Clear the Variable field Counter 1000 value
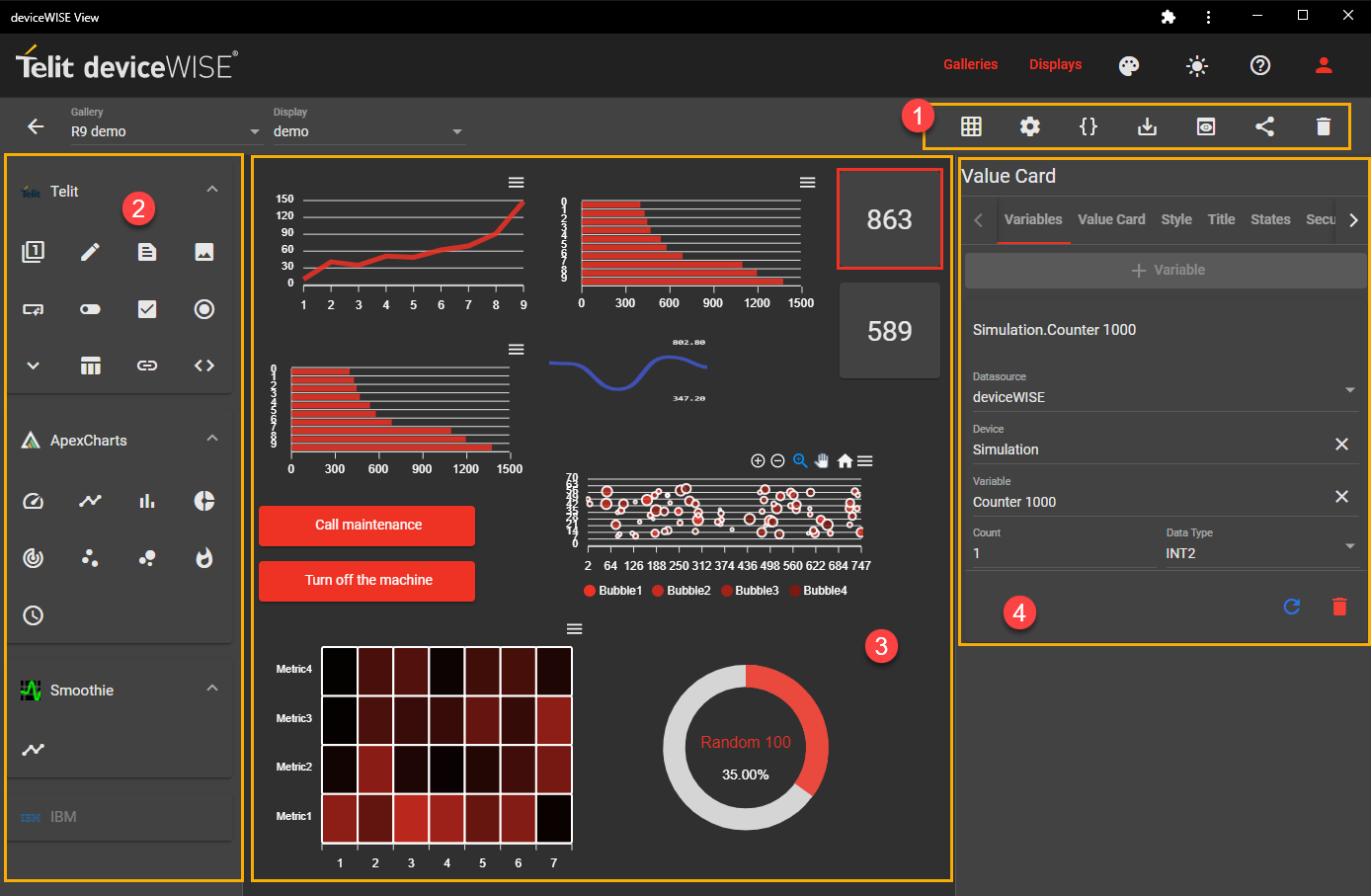 (1341, 497)
